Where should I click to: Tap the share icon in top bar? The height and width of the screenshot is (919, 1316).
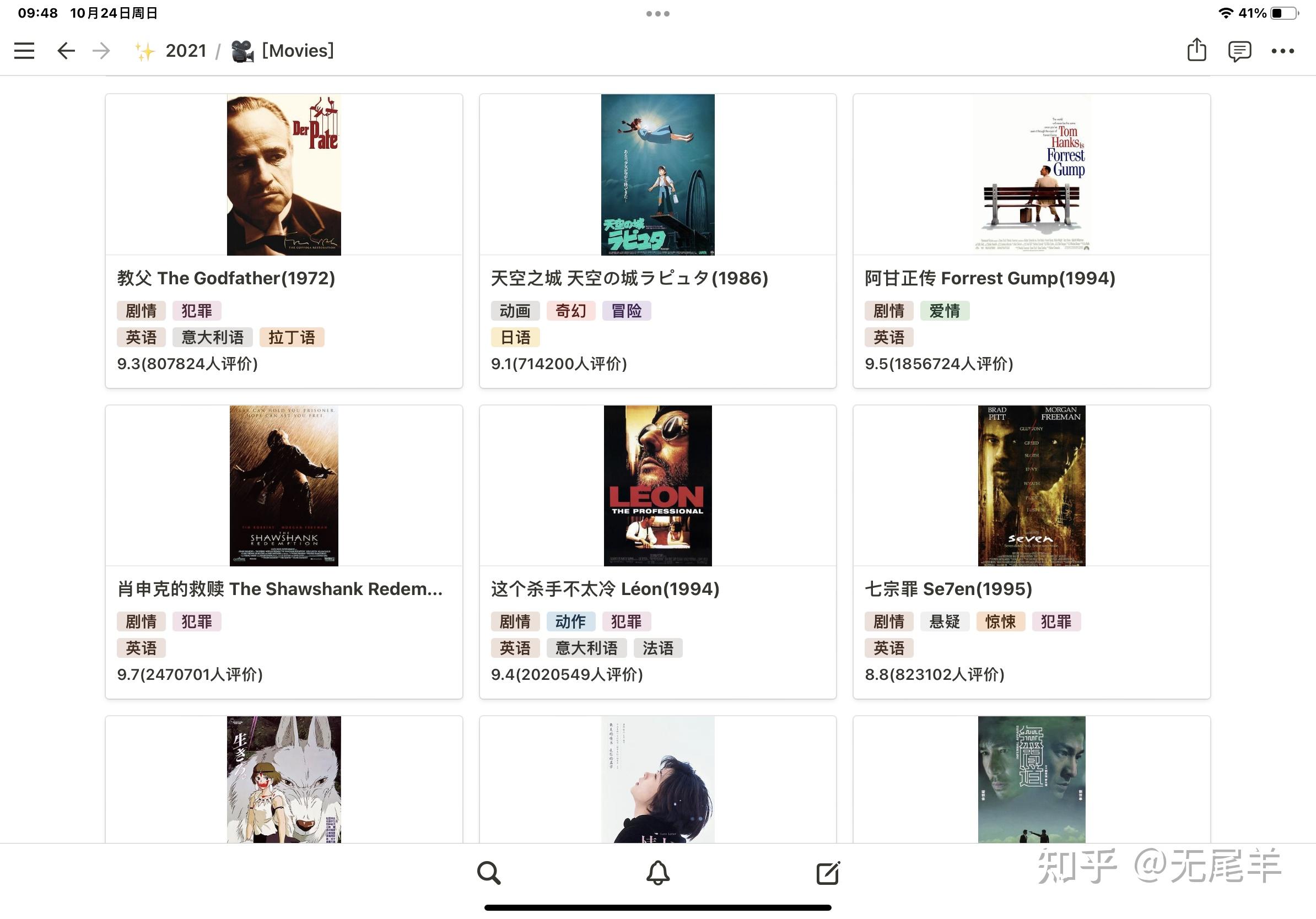click(1197, 50)
